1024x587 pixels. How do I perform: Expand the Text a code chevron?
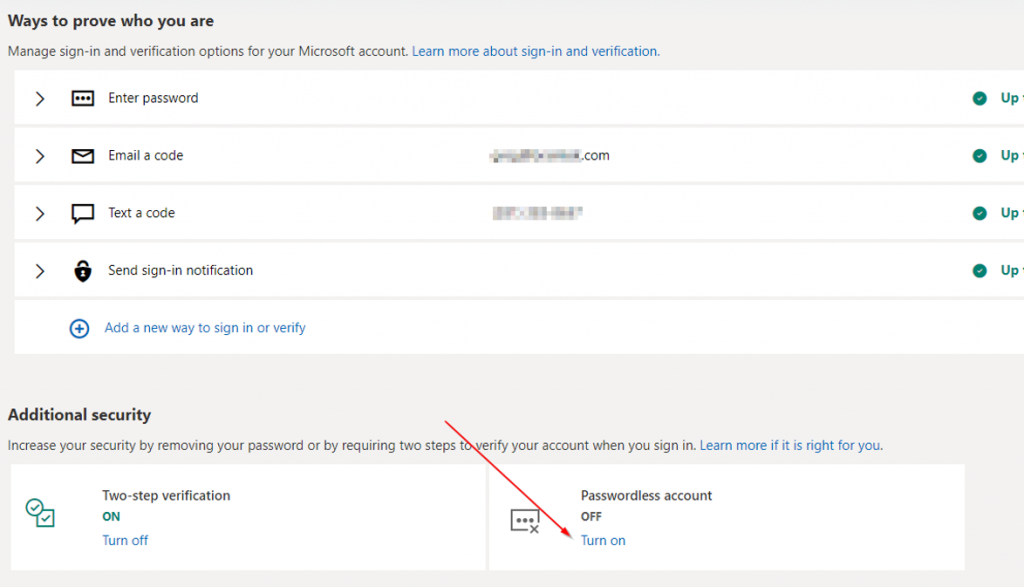click(40, 214)
